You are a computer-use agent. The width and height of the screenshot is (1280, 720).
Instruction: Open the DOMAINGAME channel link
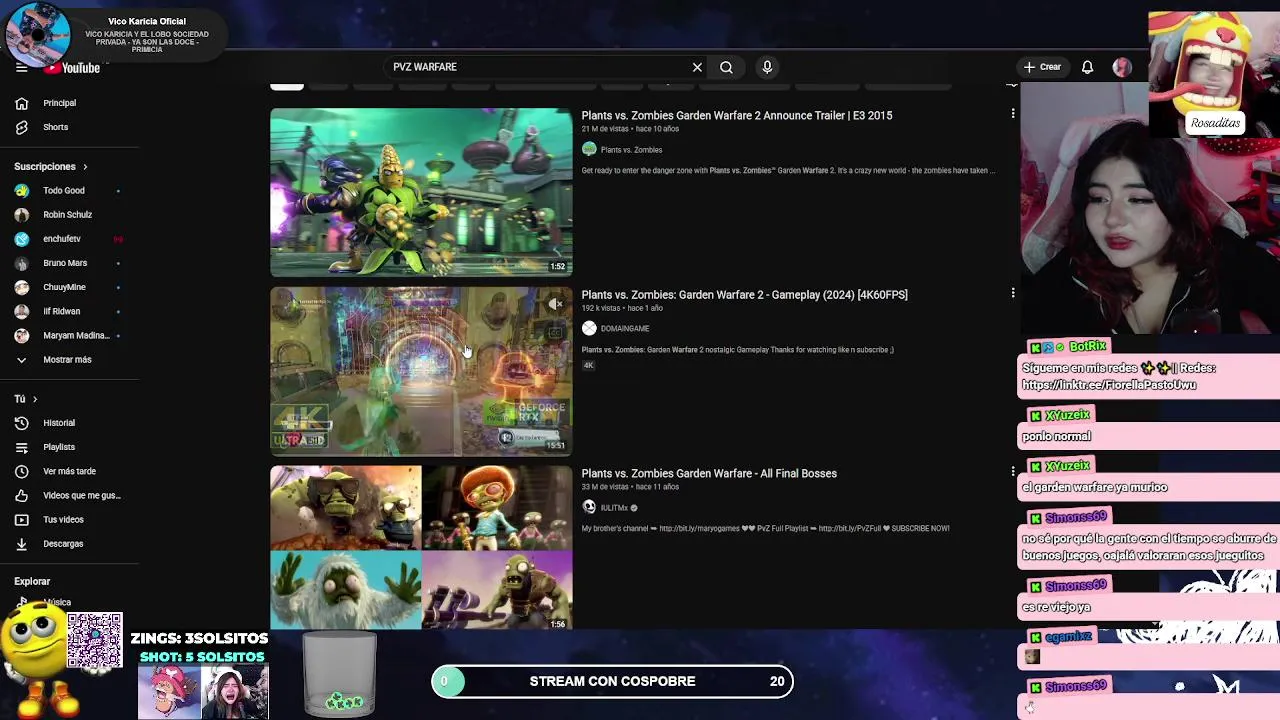click(625, 328)
